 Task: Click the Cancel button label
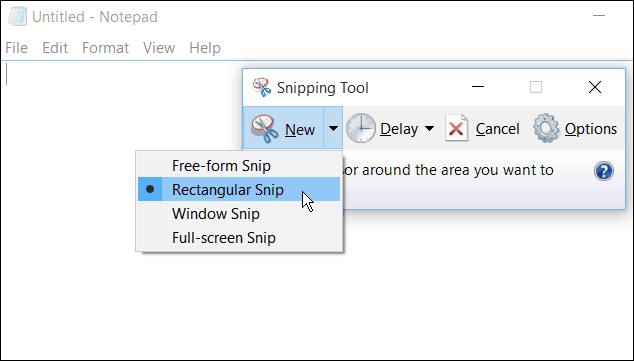pos(497,129)
